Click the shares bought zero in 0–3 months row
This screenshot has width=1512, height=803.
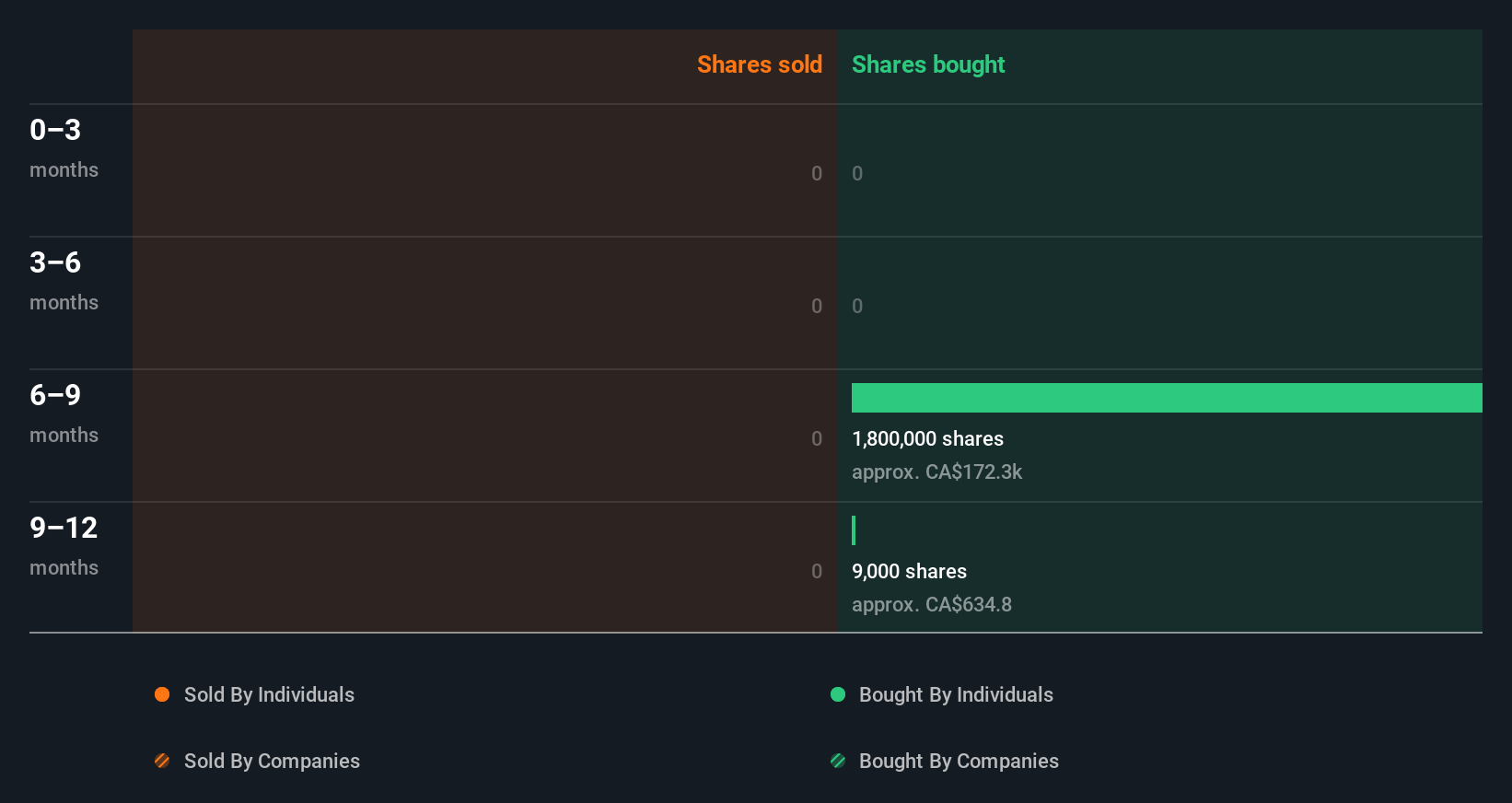tap(857, 173)
